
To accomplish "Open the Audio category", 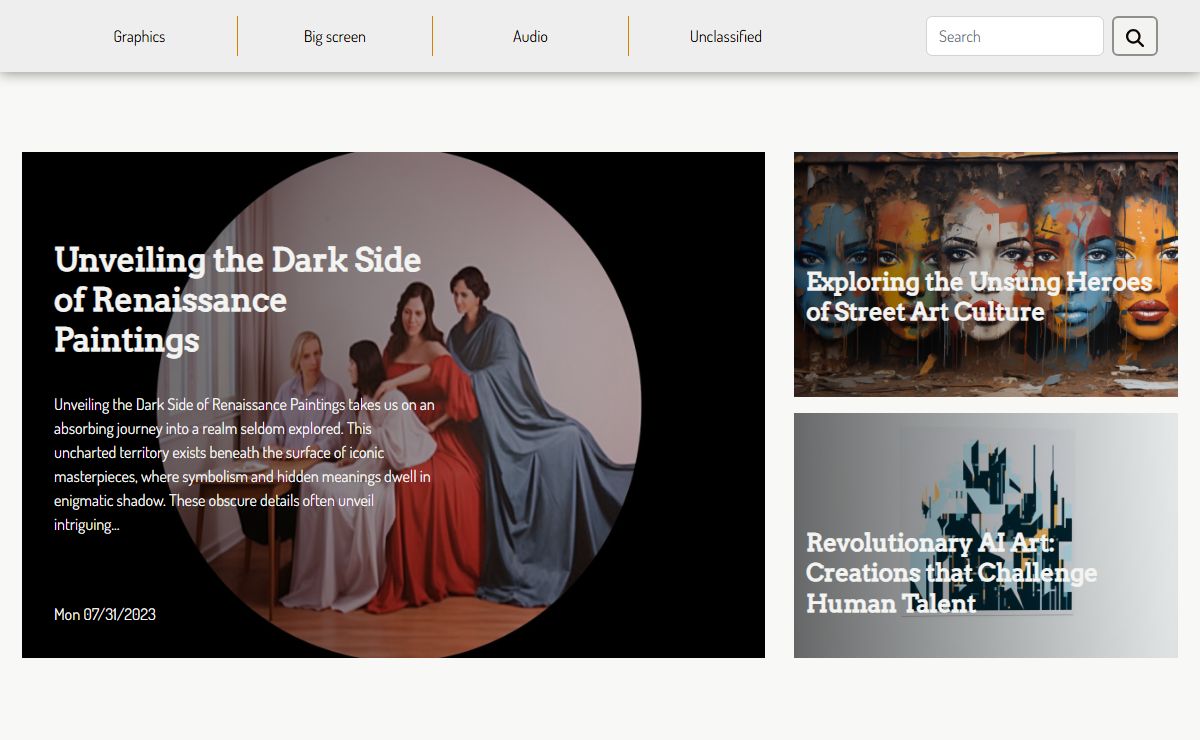I will pyautogui.click(x=530, y=37).
